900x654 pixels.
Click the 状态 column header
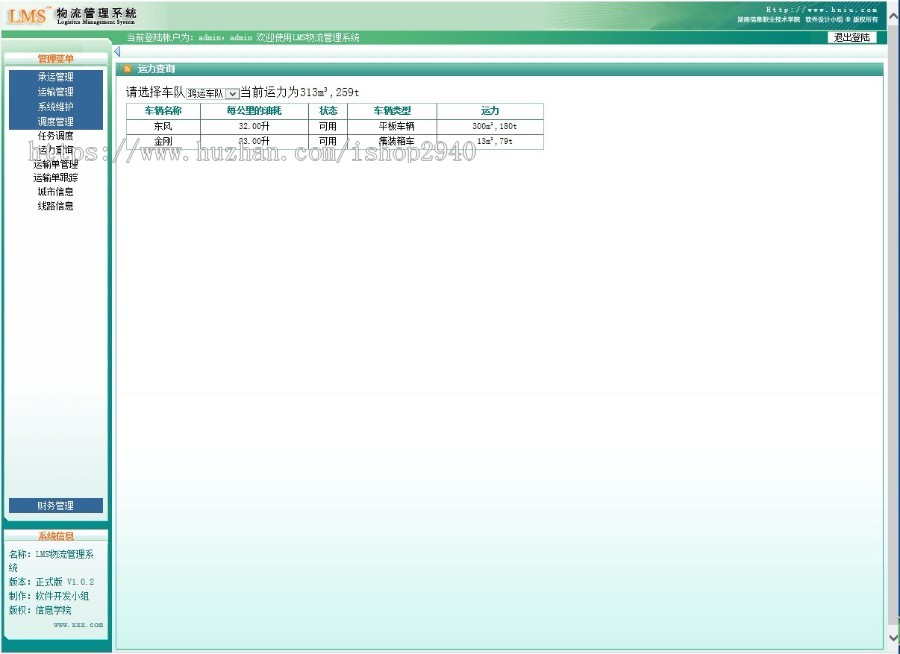pos(328,111)
